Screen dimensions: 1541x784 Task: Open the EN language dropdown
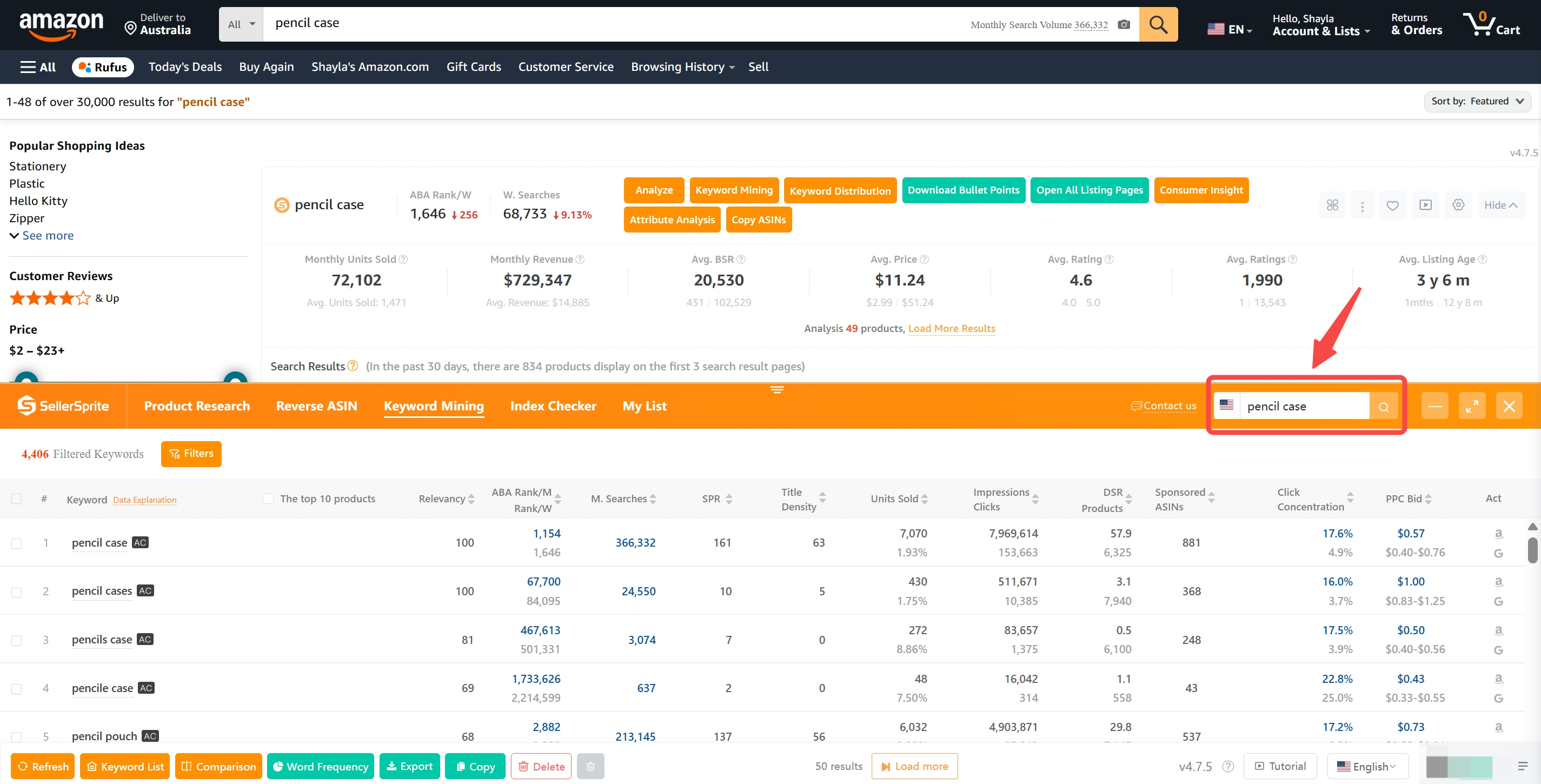[x=1230, y=29]
